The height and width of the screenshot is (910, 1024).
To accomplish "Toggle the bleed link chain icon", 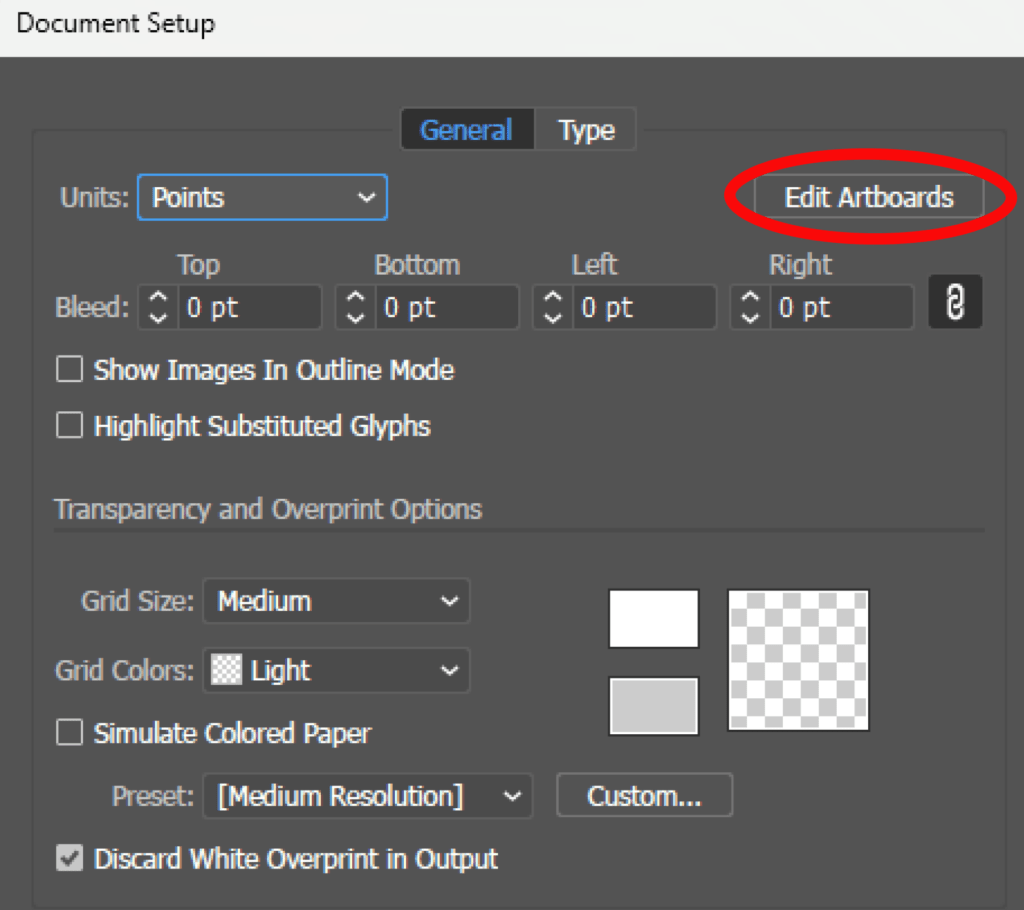I will [x=955, y=302].
